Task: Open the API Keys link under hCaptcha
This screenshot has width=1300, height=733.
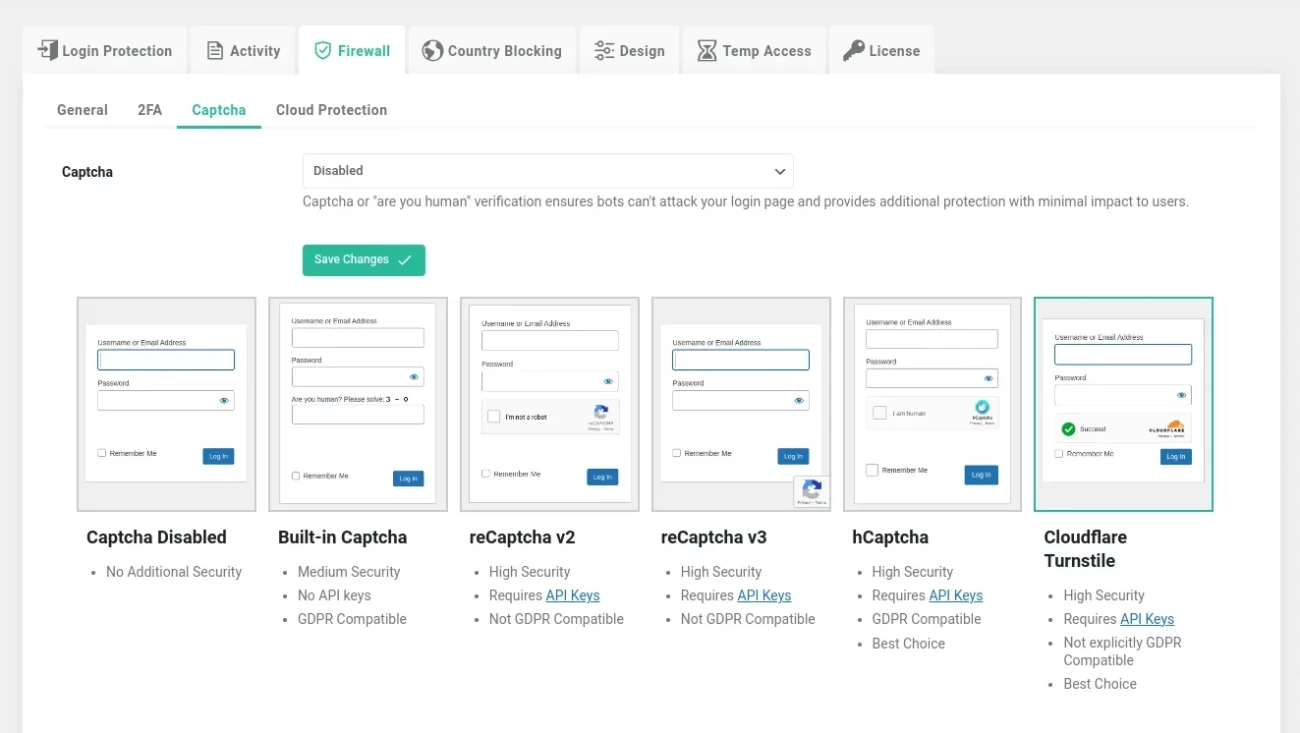Action: 955,595
